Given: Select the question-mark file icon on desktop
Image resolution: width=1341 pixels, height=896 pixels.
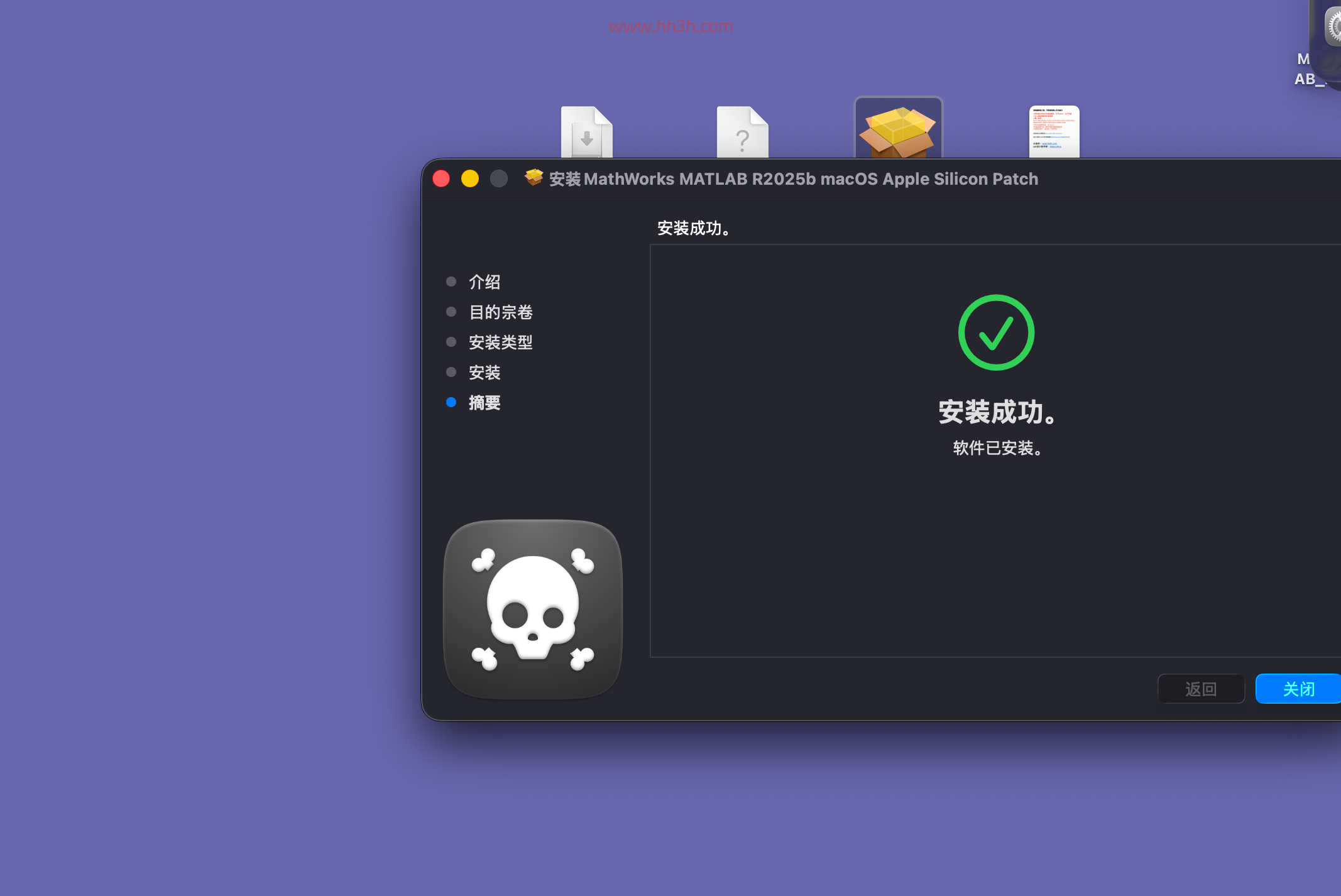Looking at the screenshot, I should click(742, 132).
